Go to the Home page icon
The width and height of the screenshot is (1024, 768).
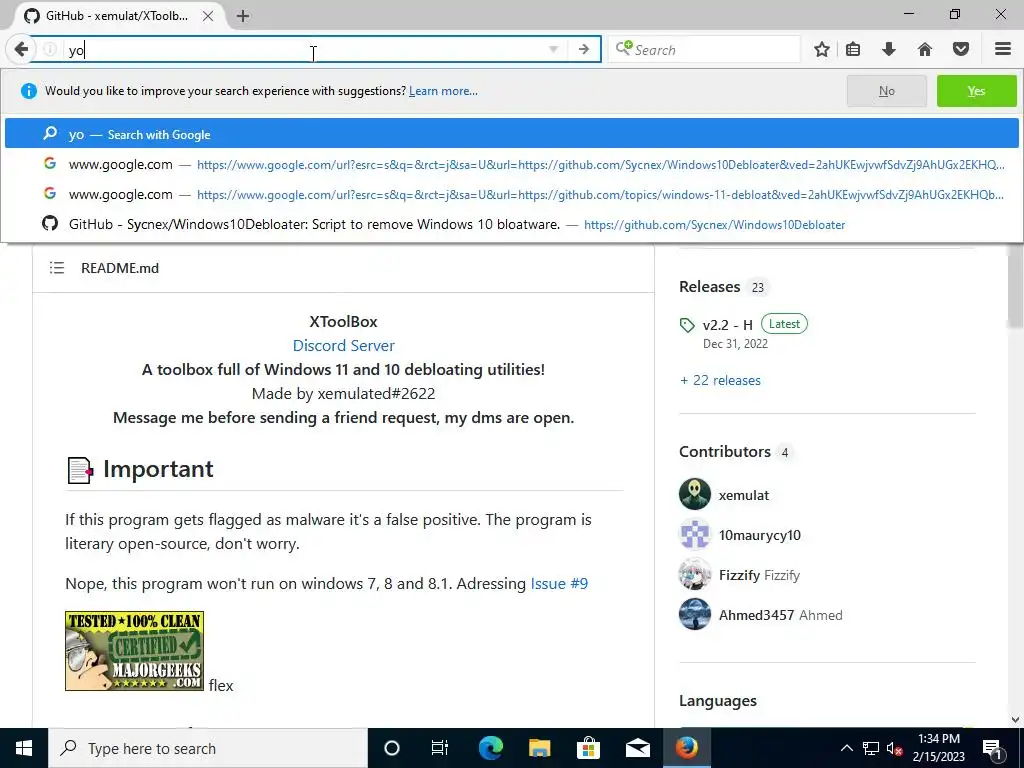(924, 49)
